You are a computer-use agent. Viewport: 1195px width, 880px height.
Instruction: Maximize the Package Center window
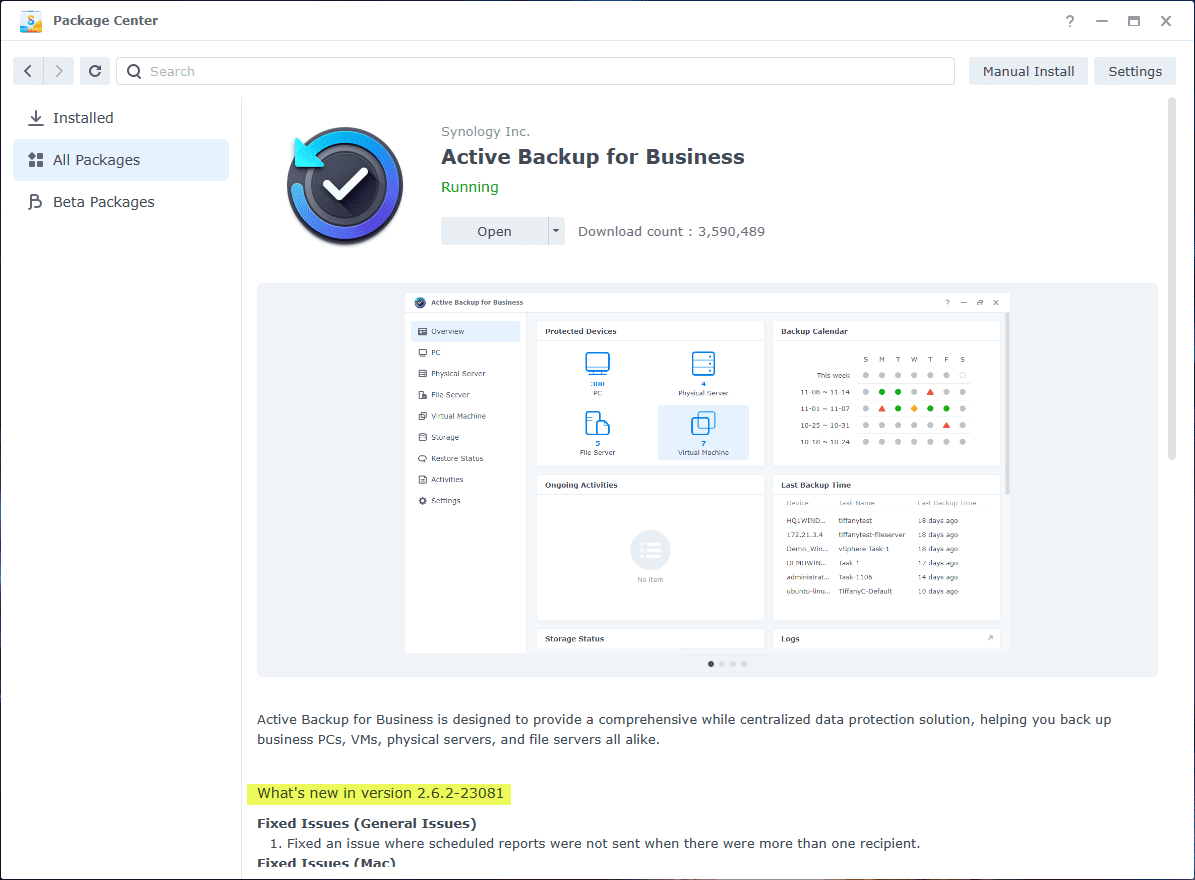1134,21
